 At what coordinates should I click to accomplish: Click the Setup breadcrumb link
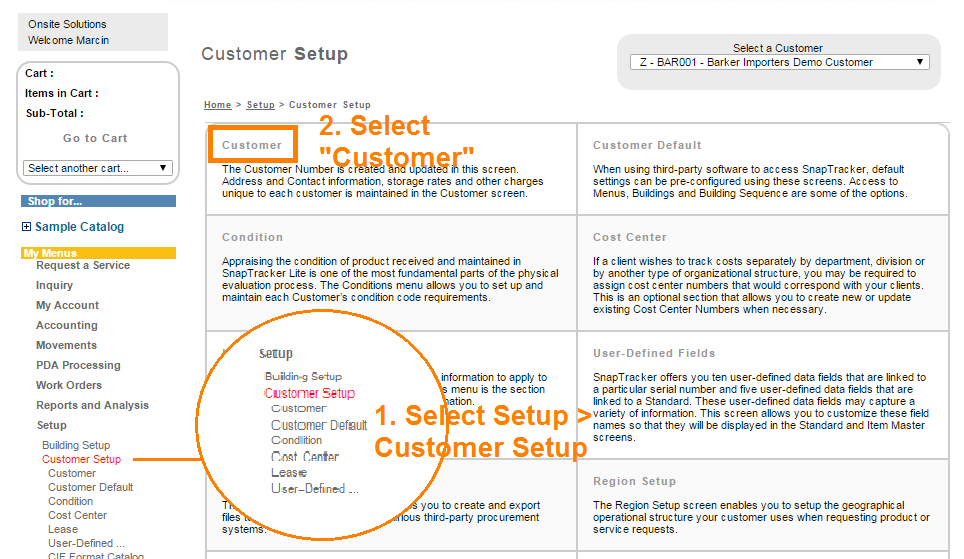pyautogui.click(x=260, y=105)
